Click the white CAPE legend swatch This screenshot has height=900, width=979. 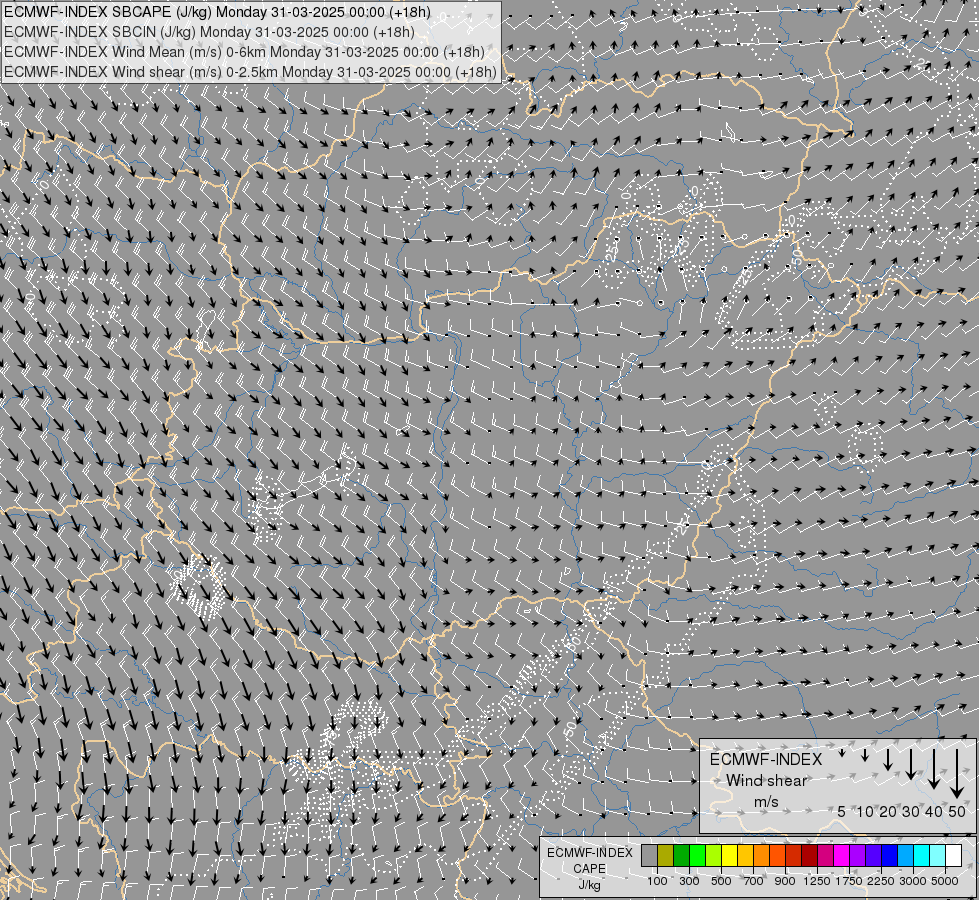[x=953, y=855]
